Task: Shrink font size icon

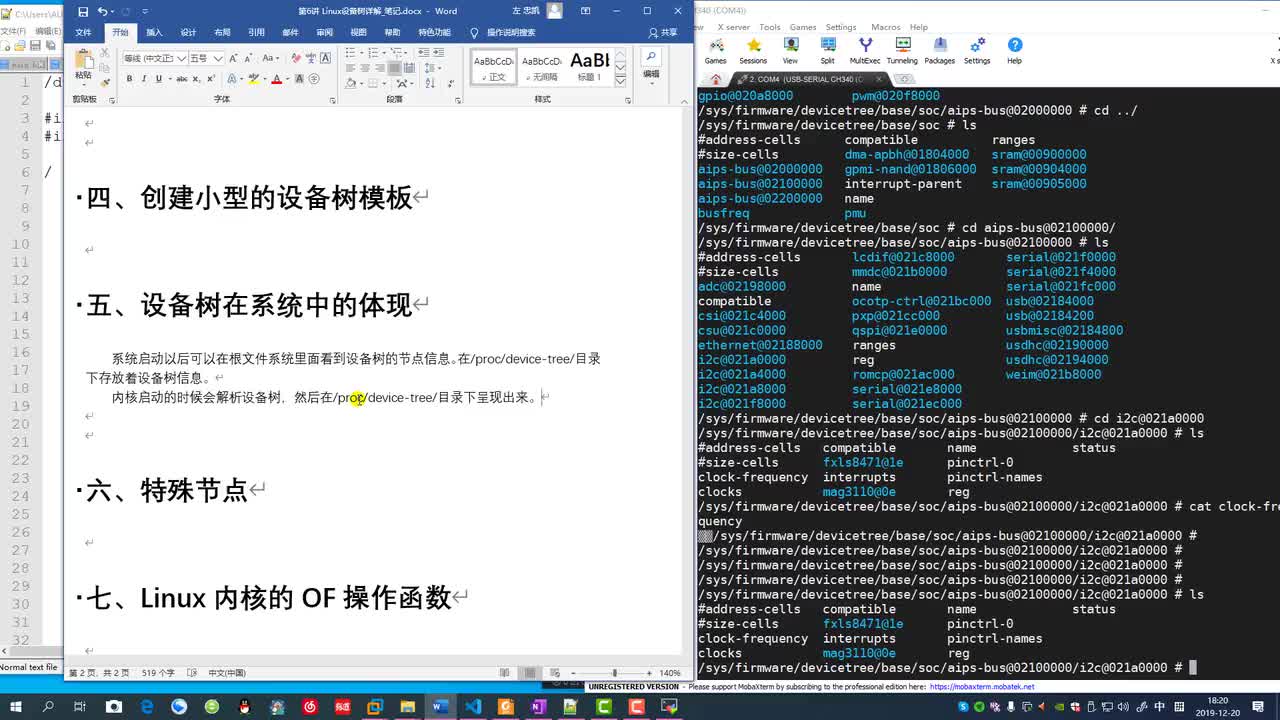Action: pos(248,58)
